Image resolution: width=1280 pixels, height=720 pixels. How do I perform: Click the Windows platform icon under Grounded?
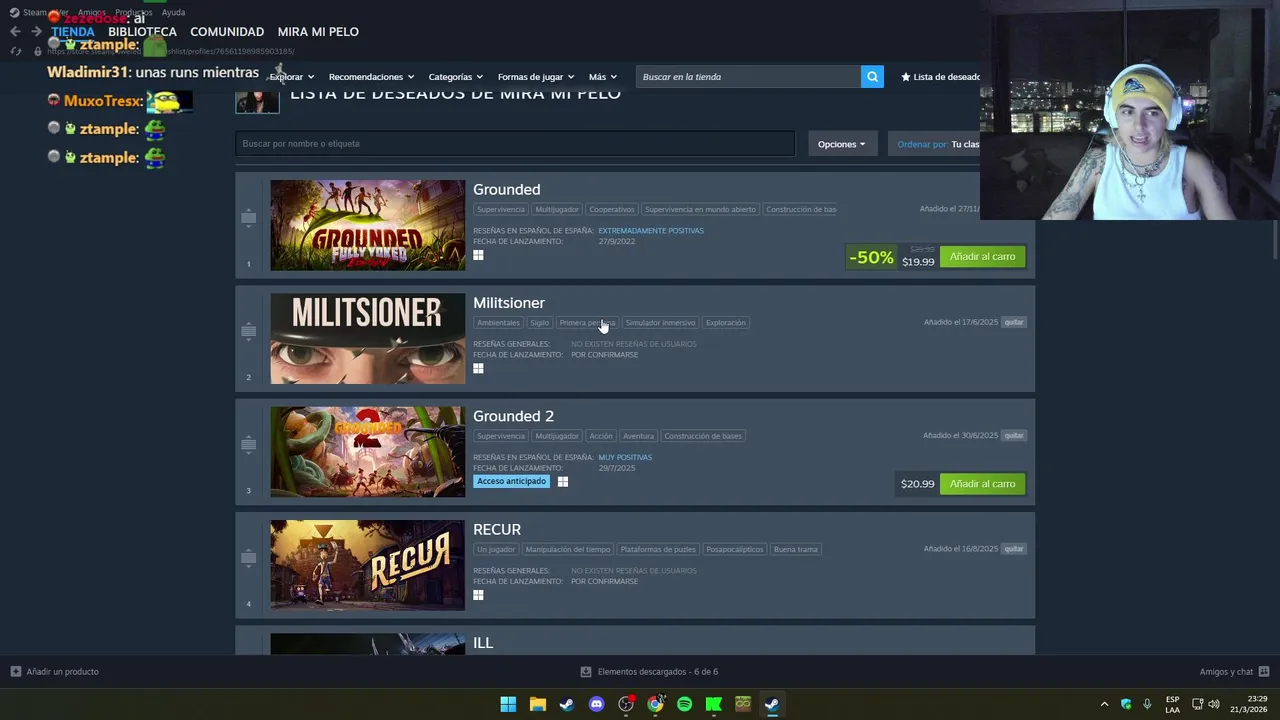(478, 255)
